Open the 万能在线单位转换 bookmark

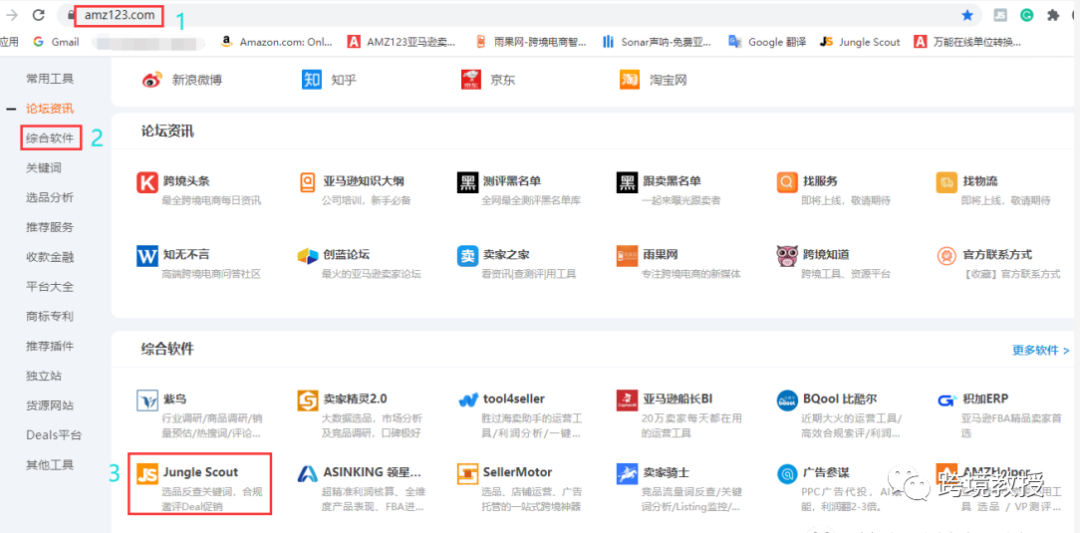point(968,42)
